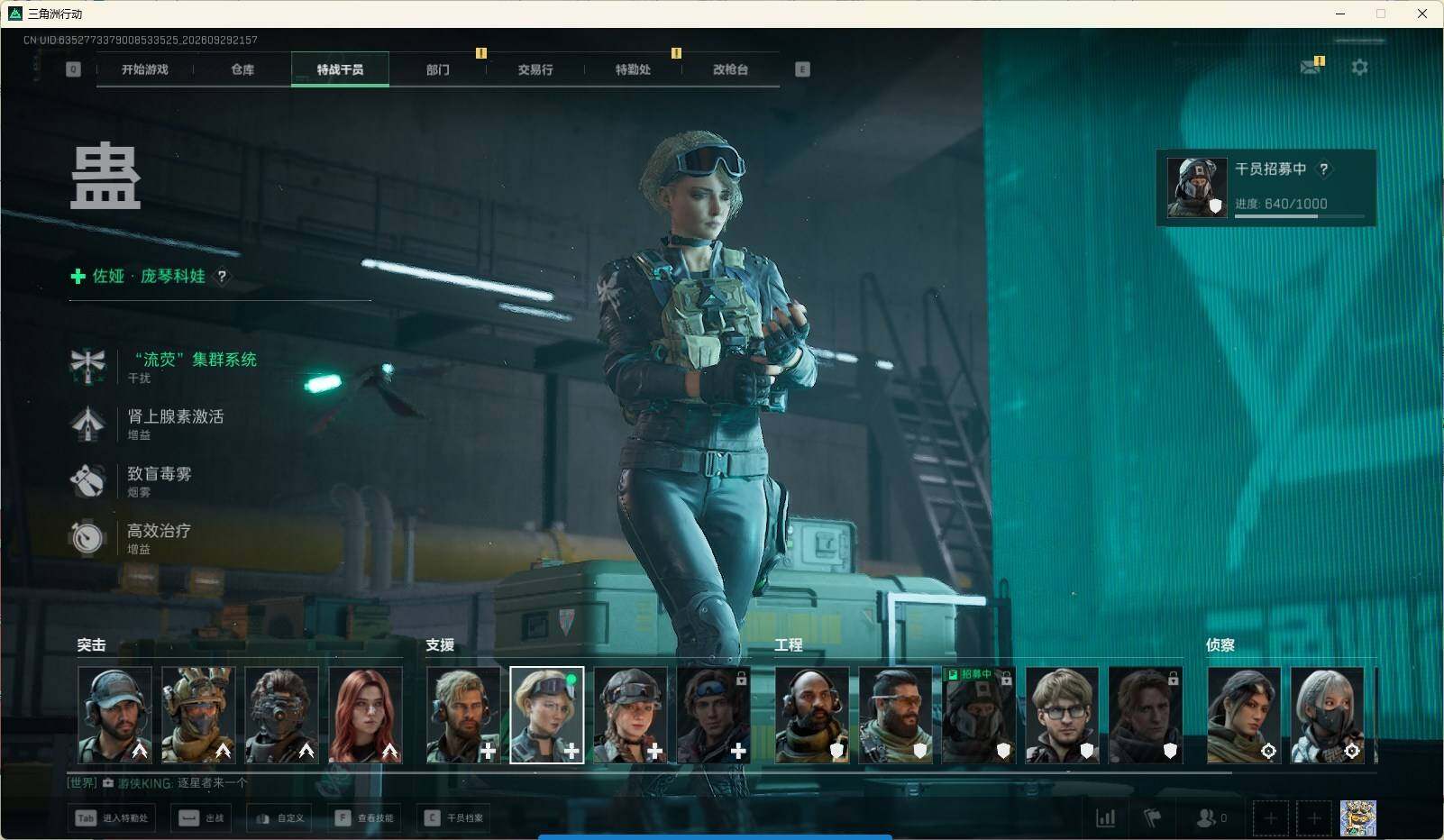Click the help icon beside 干员招募中
The height and width of the screenshot is (840, 1444).
[1323, 169]
